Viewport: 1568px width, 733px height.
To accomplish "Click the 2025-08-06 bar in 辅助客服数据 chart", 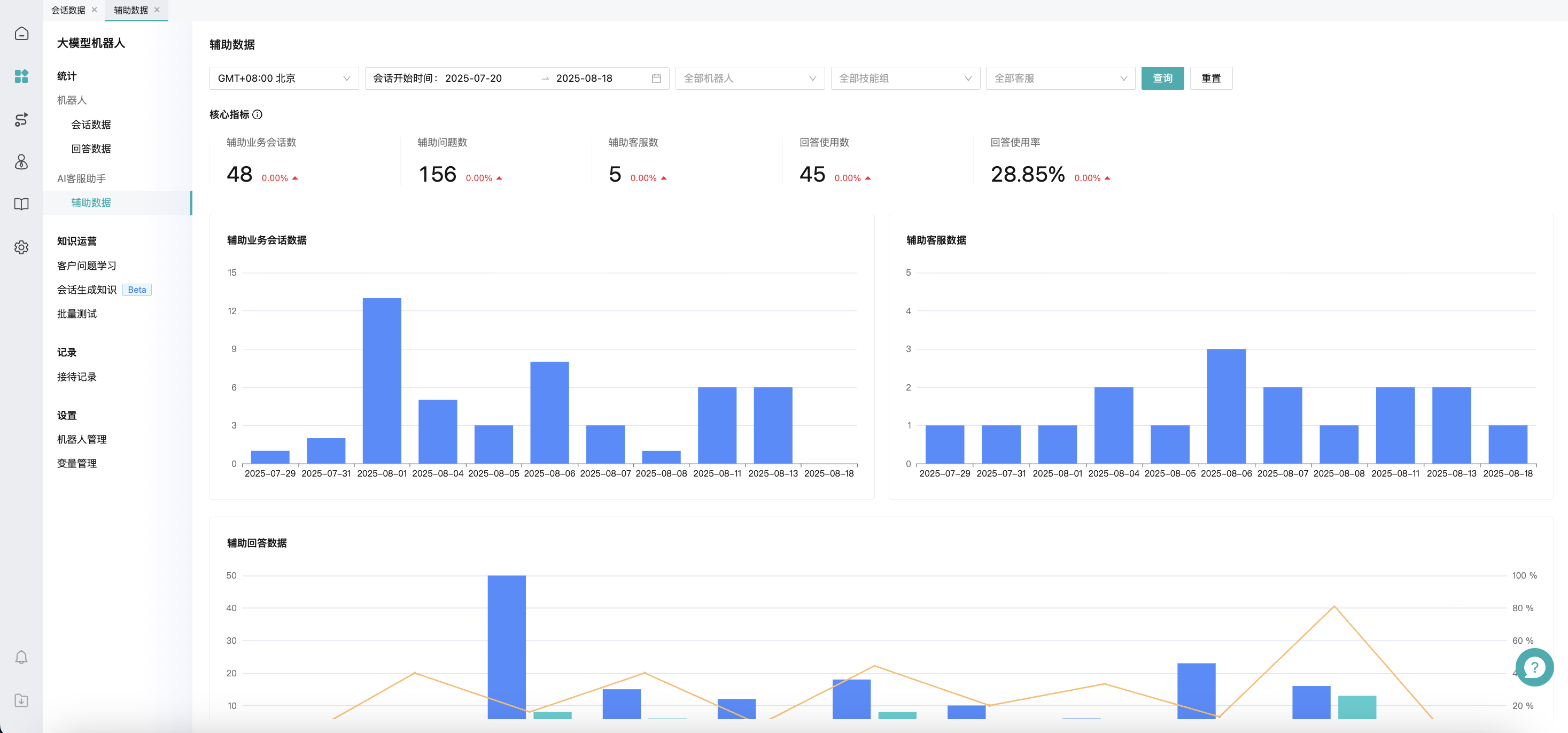I will coord(1227,407).
